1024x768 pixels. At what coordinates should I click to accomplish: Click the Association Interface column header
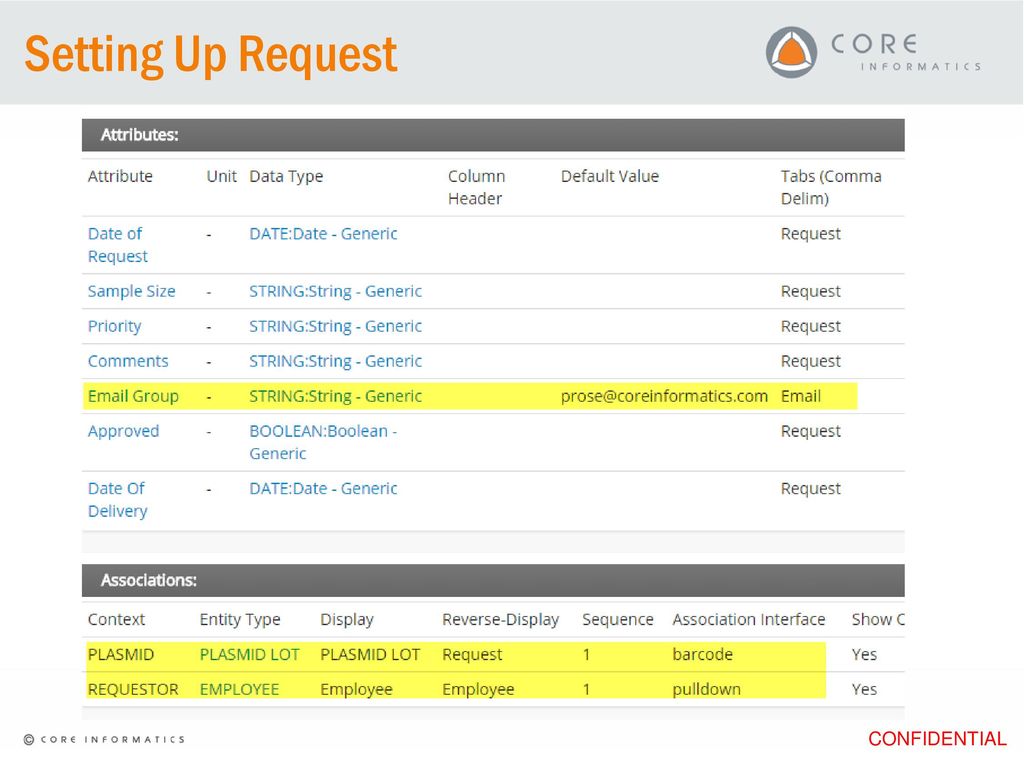(x=749, y=620)
